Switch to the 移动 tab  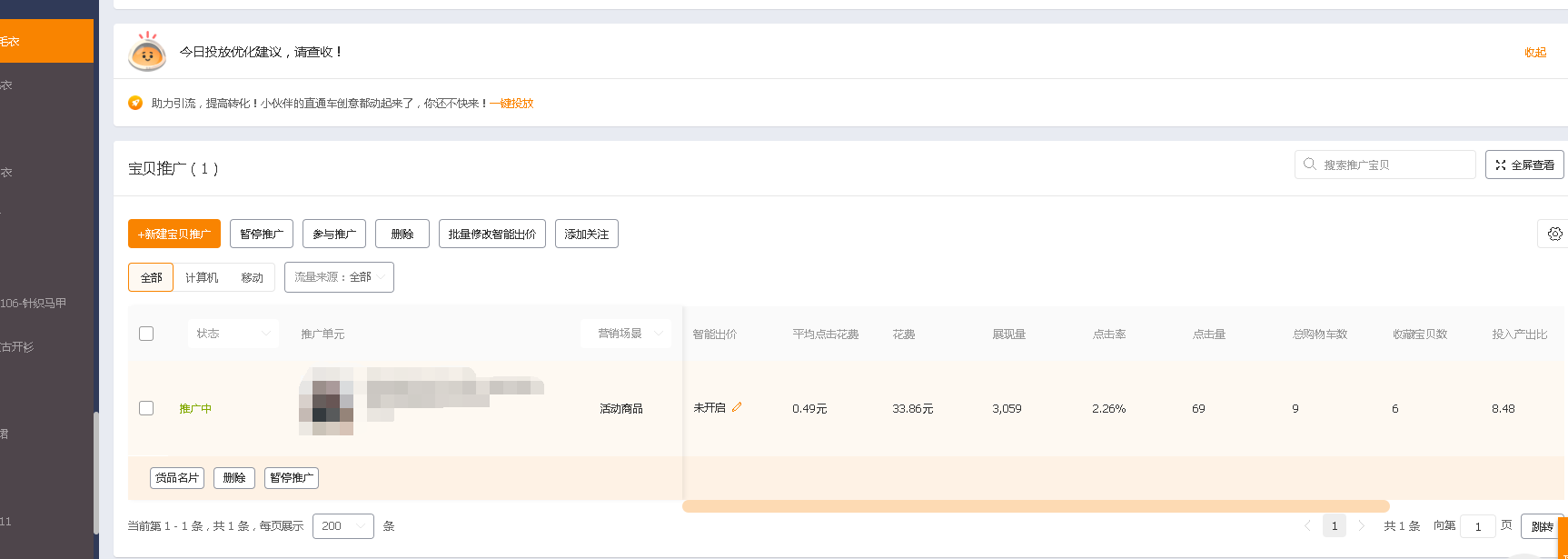pos(252,277)
